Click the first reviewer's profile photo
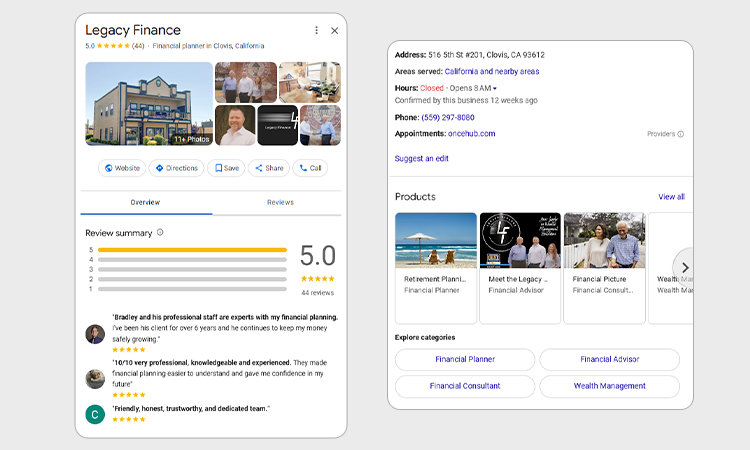 tap(95, 334)
